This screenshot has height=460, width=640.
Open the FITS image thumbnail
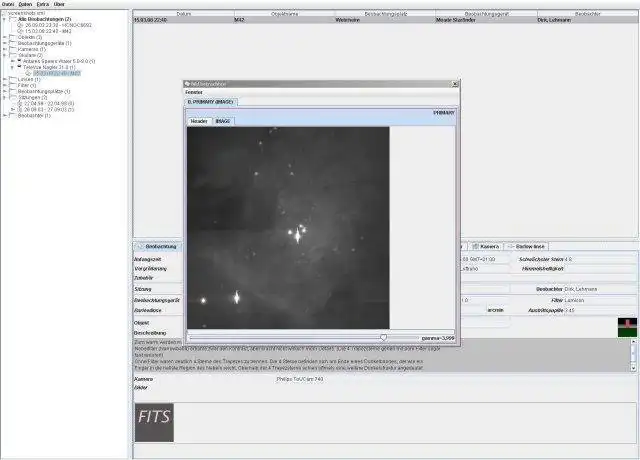click(154, 422)
